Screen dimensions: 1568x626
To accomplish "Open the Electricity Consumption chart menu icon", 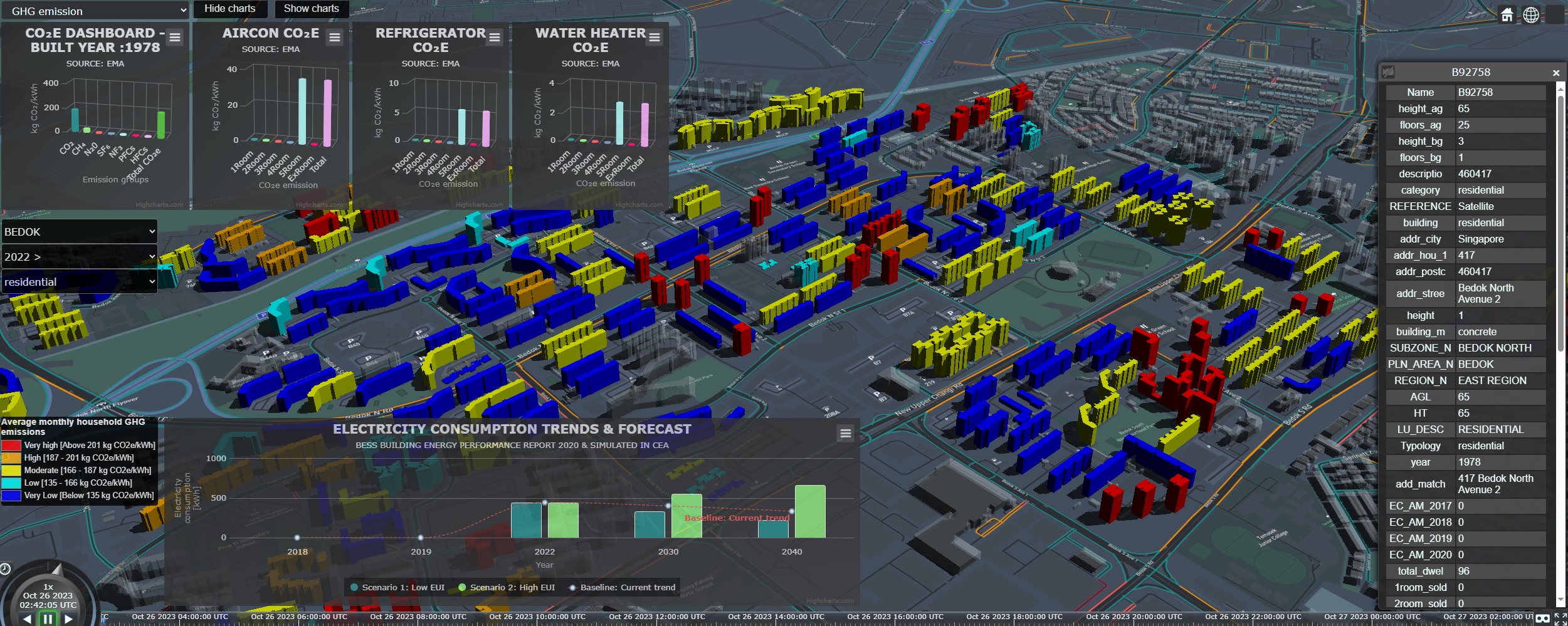I will tap(845, 433).
